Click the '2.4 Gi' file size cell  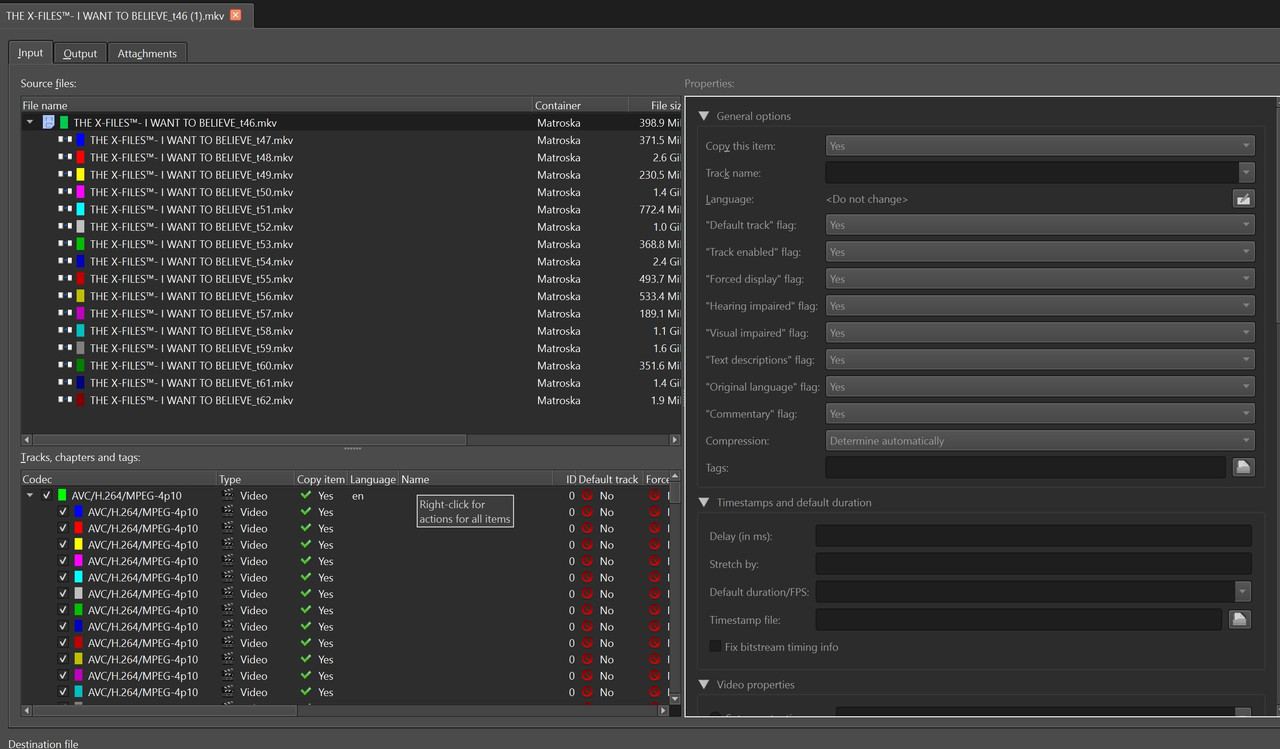(x=666, y=262)
